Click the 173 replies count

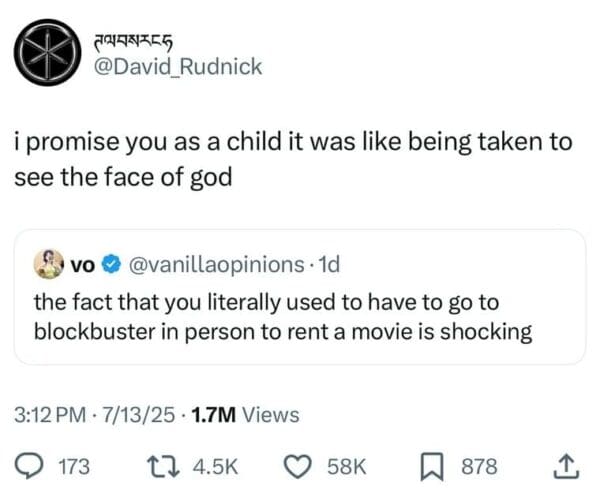75,465
